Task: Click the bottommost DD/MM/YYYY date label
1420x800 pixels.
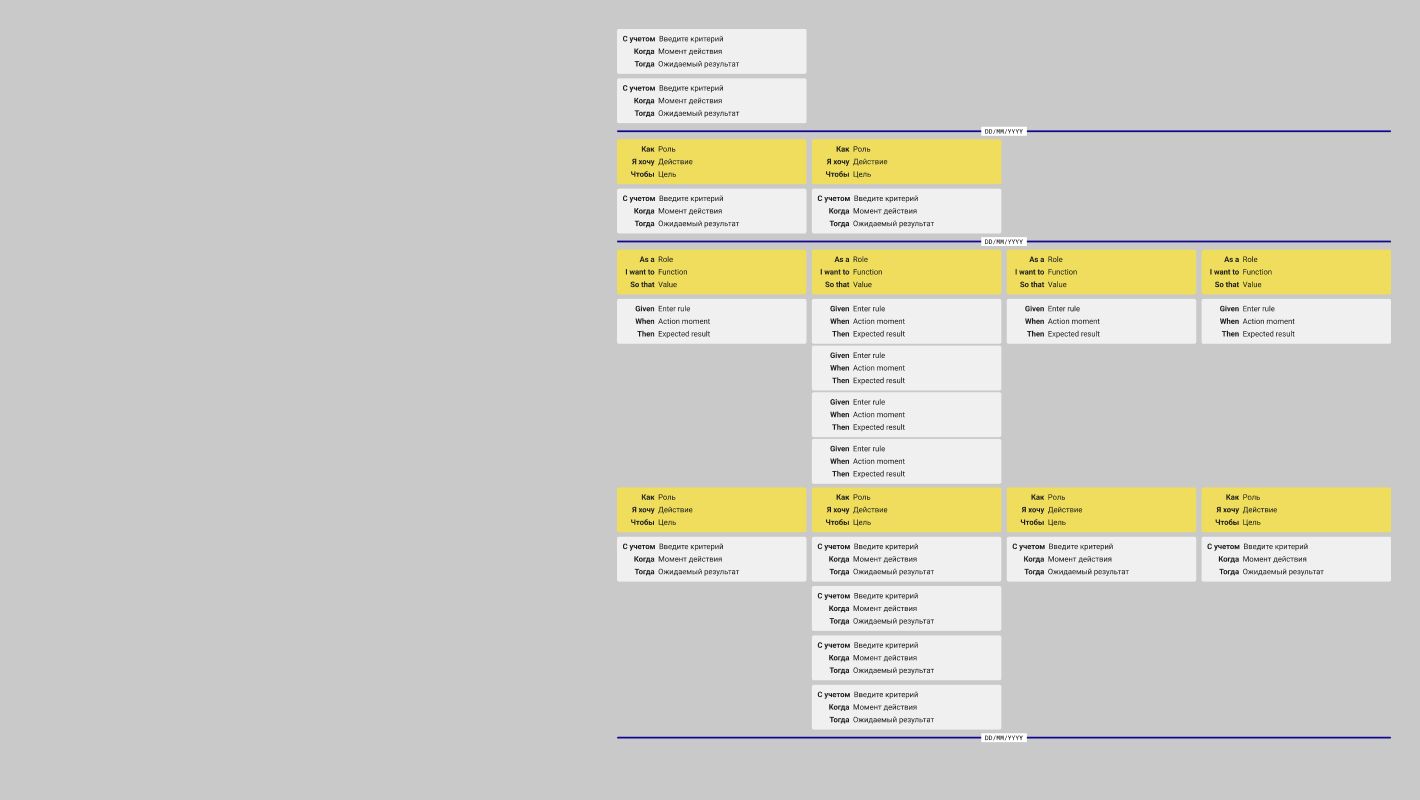Action: pos(1003,738)
